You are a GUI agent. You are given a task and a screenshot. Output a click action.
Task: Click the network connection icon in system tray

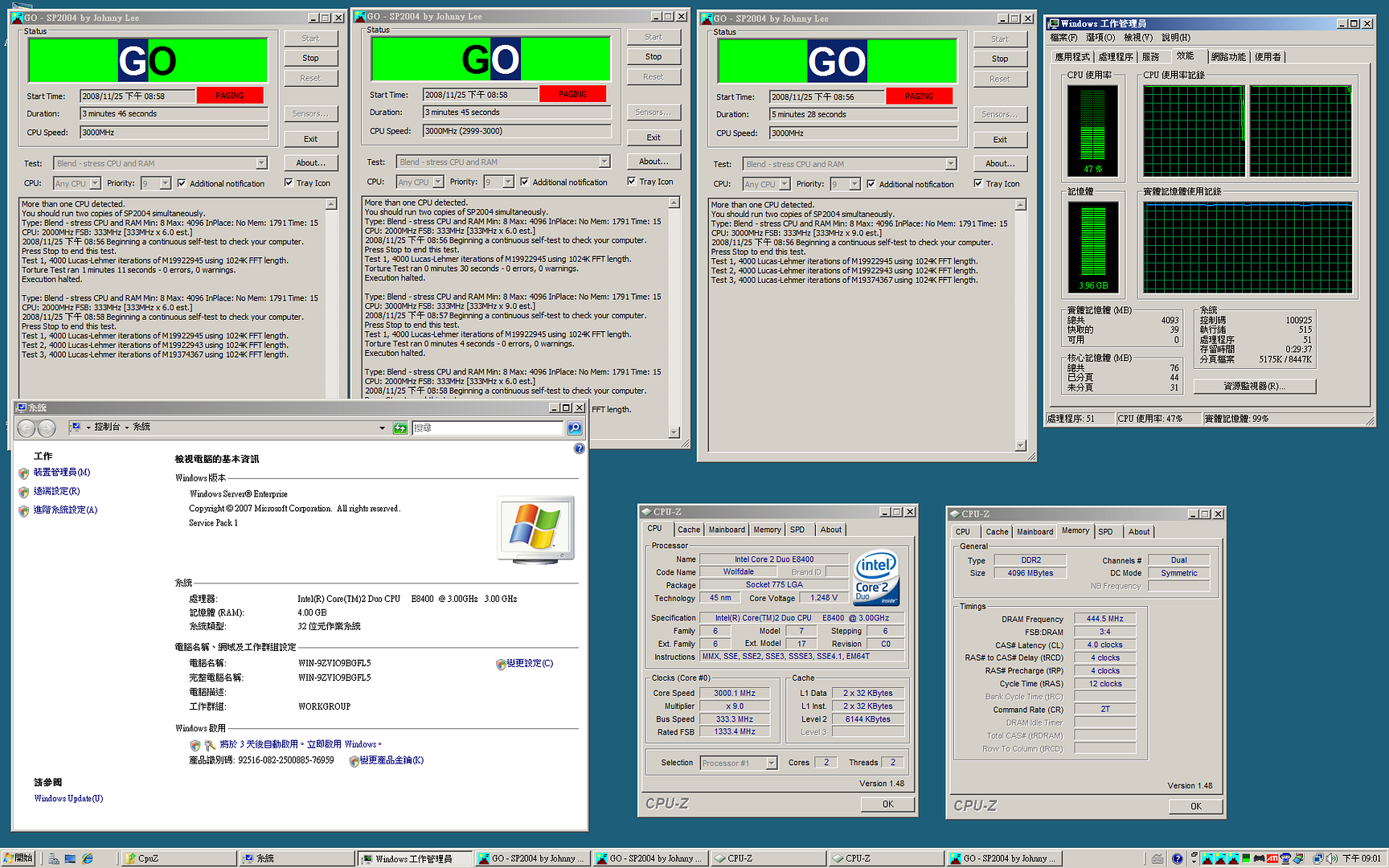point(1318,858)
